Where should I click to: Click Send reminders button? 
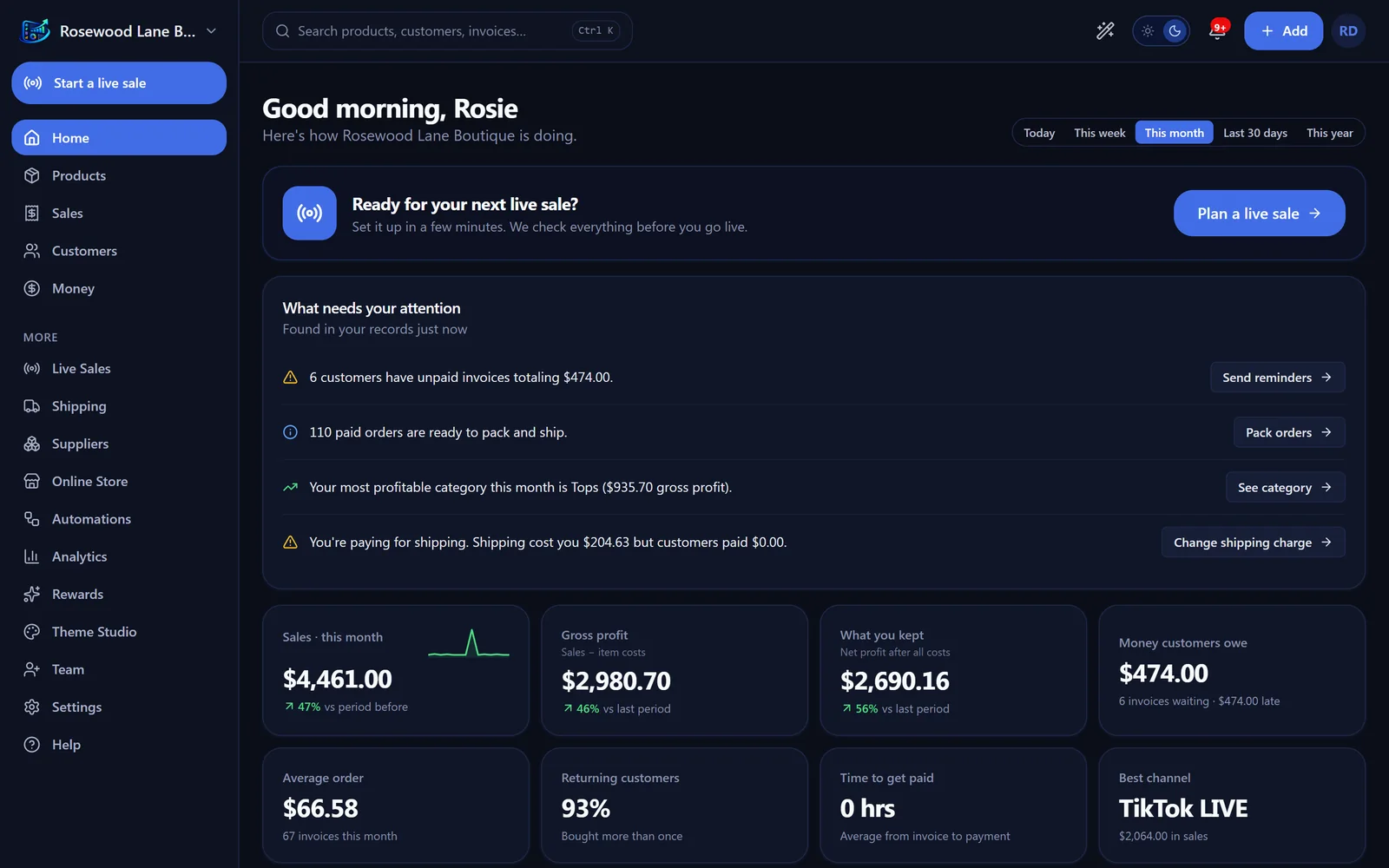click(1277, 378)
